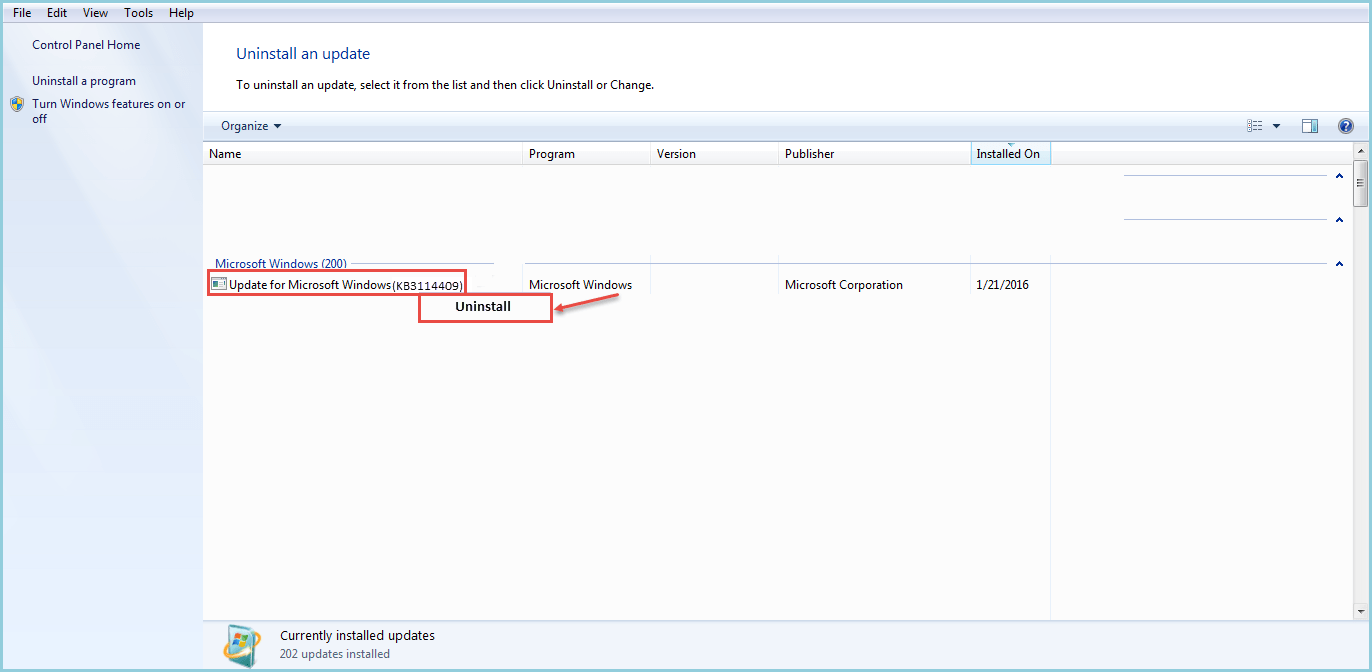
Task: Click the scrollbar down arrow
Action: [1360, 611]
